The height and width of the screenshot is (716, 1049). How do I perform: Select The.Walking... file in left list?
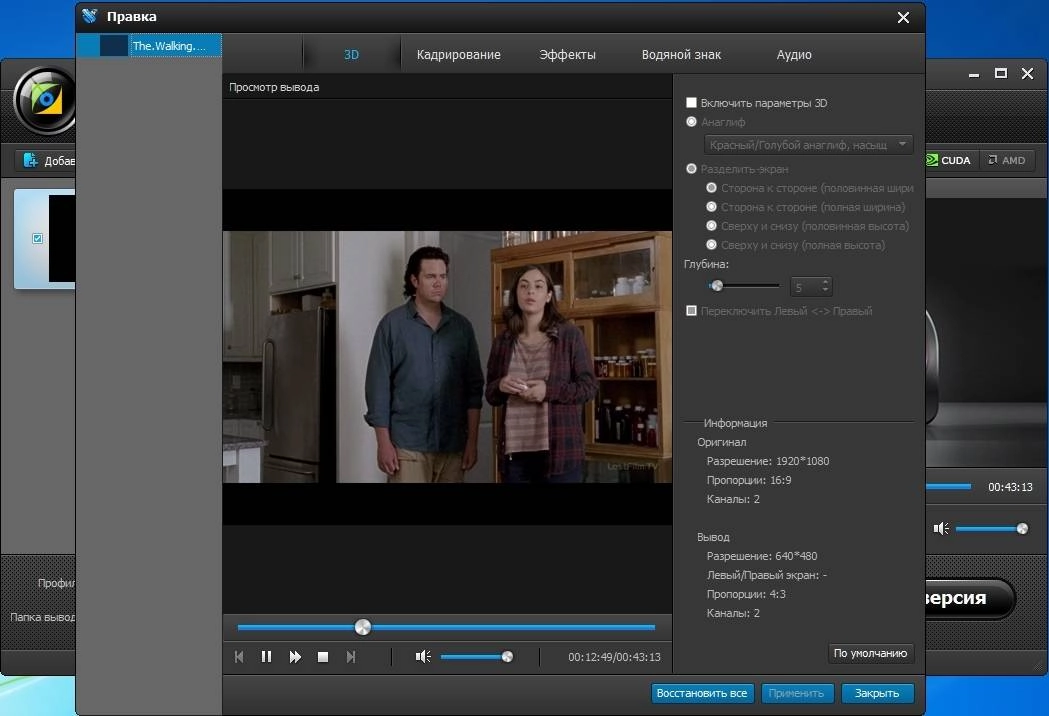pos(149,46)
